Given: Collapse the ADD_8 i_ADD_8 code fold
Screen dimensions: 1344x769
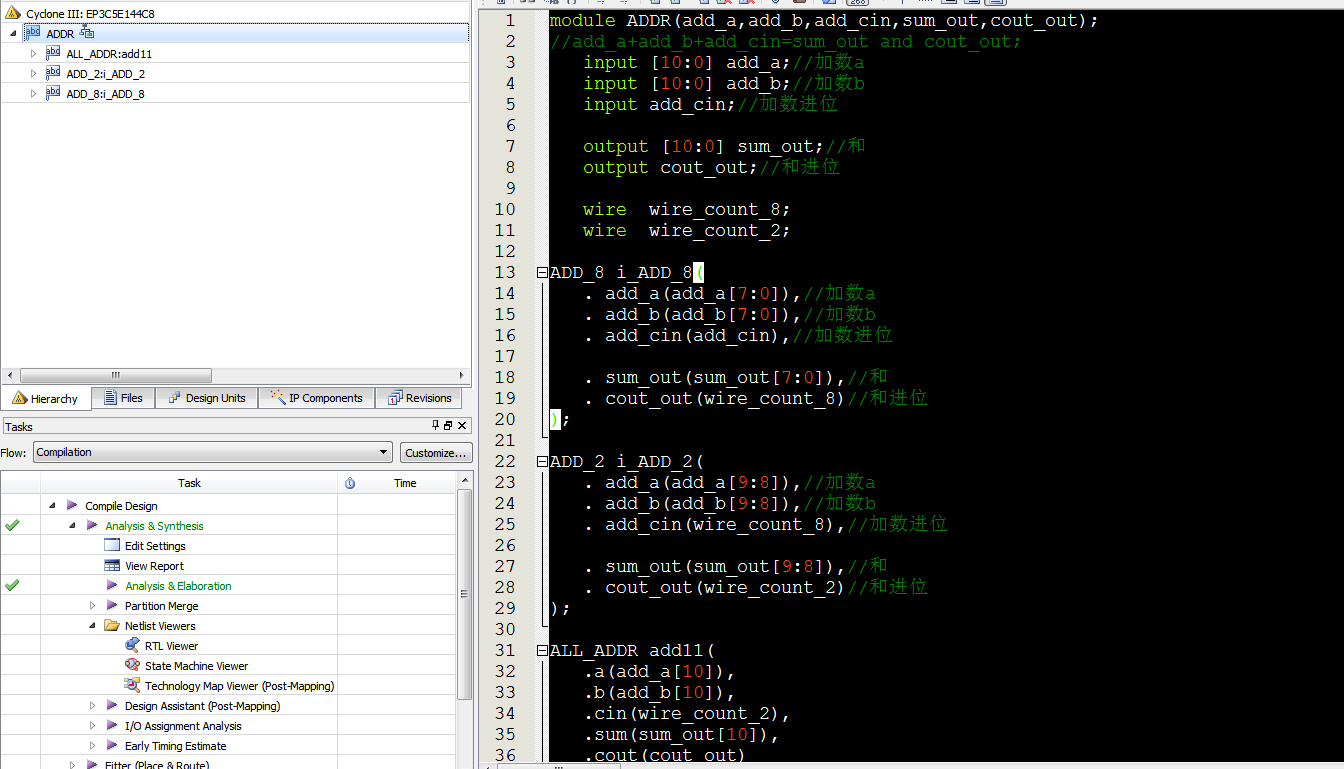Looking at the screenshot, I should point(542,272).
